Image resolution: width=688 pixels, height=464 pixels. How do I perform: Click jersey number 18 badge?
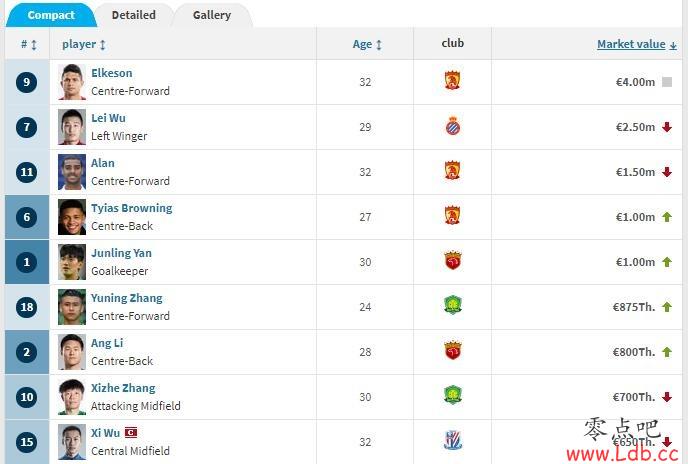click(x=26, y=307)
